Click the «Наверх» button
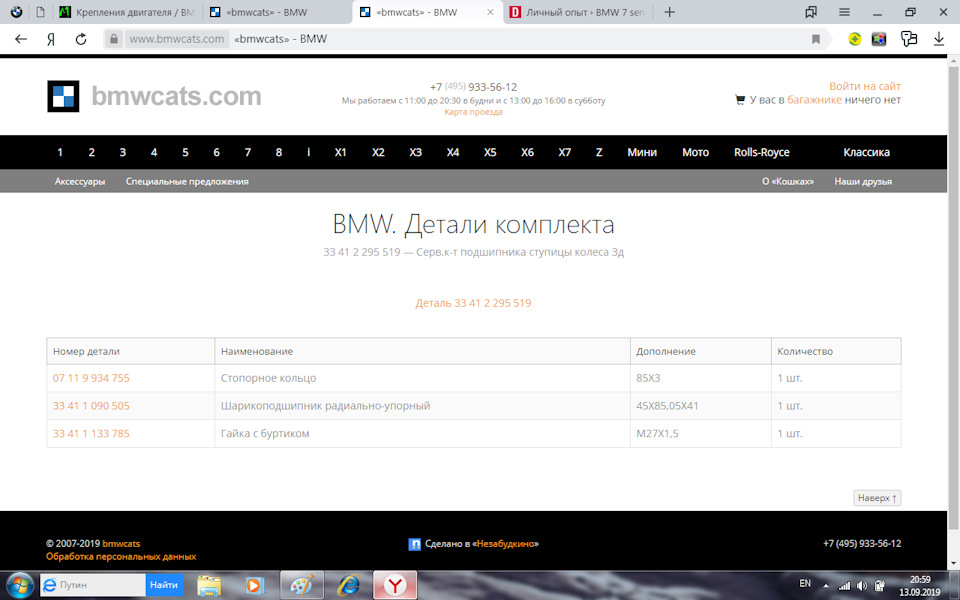Image resolution: width=960 pixels, height=600 pixels. point(876,497)
